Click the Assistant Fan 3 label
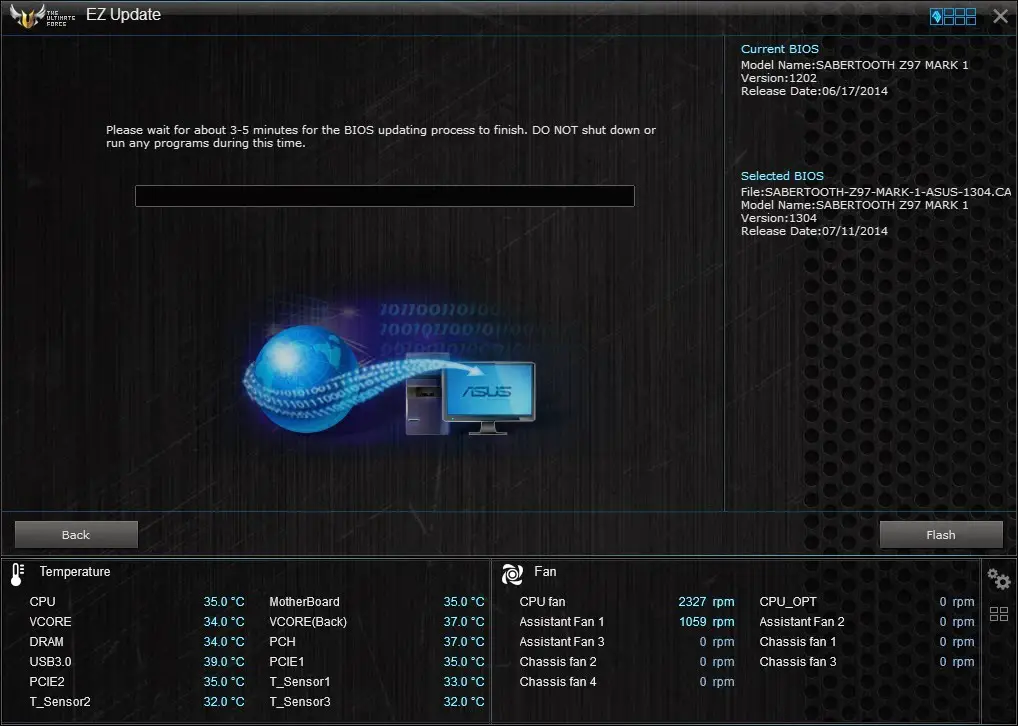 562,642
